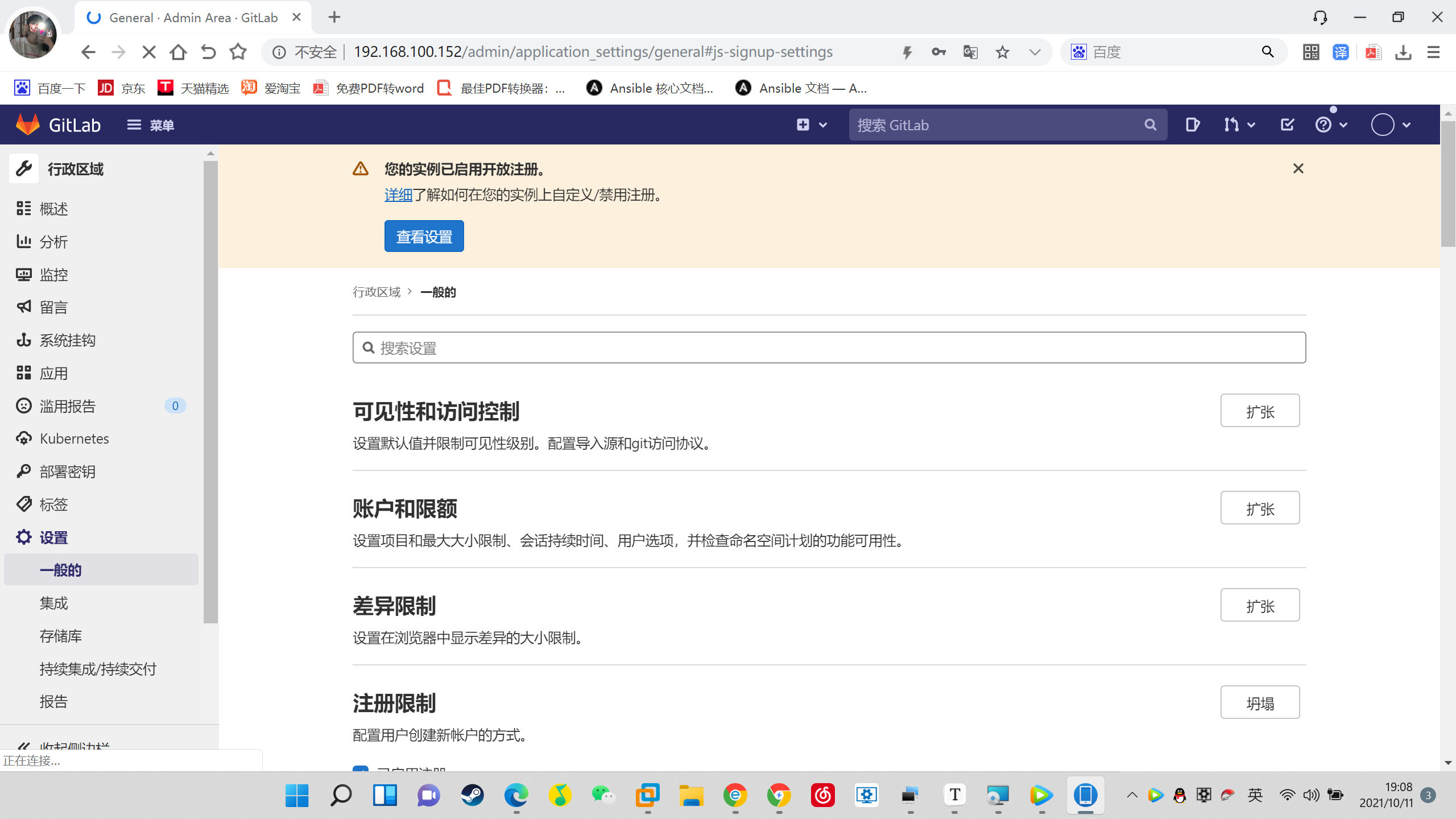Click the sidebar scrollbar thumb
This screenshot has height=819, width=1456.
210,392
